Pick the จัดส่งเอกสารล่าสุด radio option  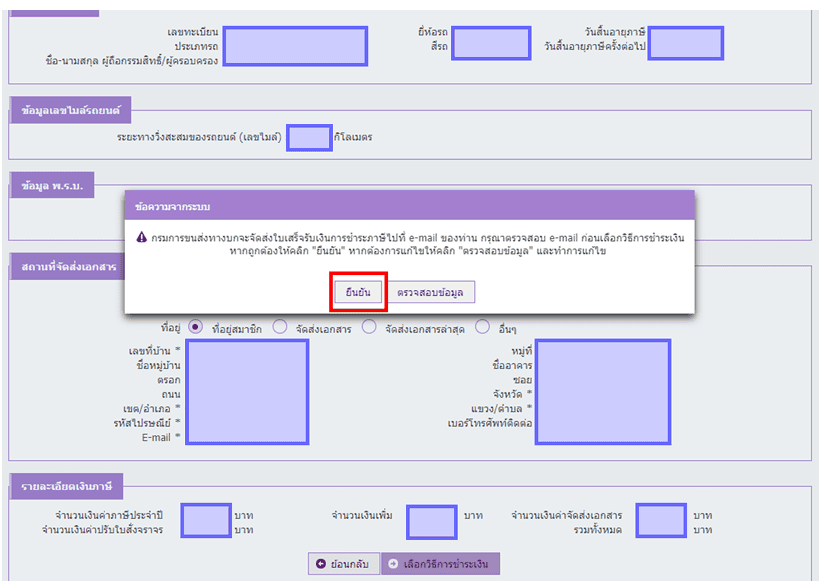pos(369,327)
